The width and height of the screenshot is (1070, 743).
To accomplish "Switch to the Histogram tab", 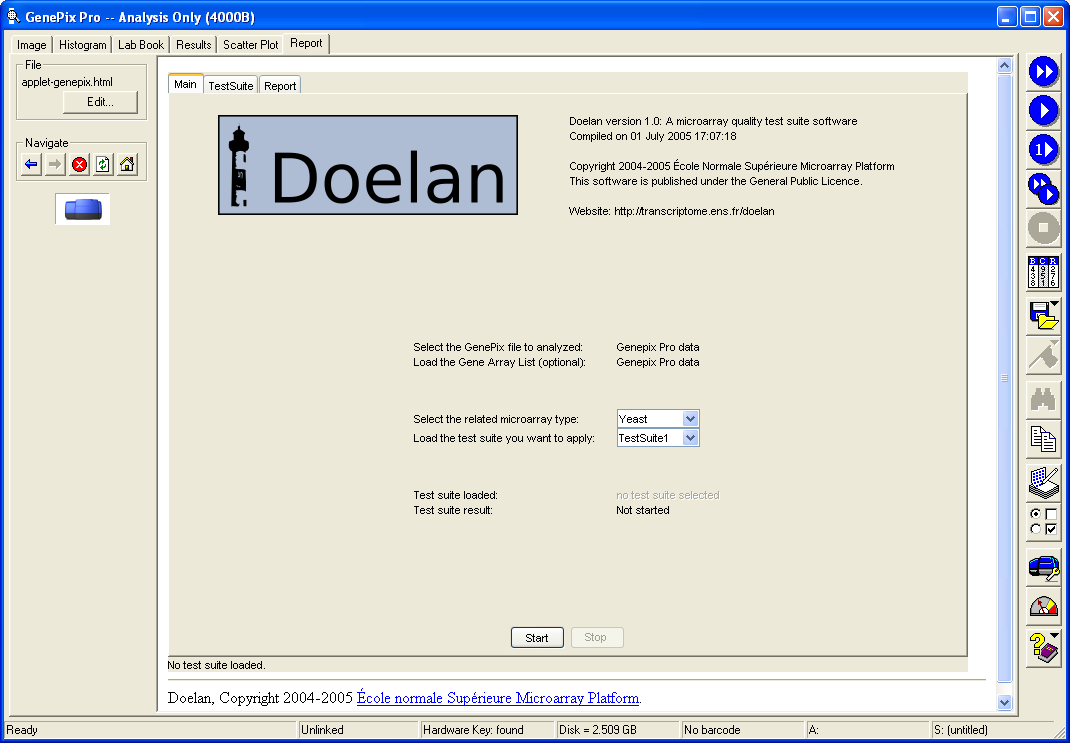I will [83, 45].
